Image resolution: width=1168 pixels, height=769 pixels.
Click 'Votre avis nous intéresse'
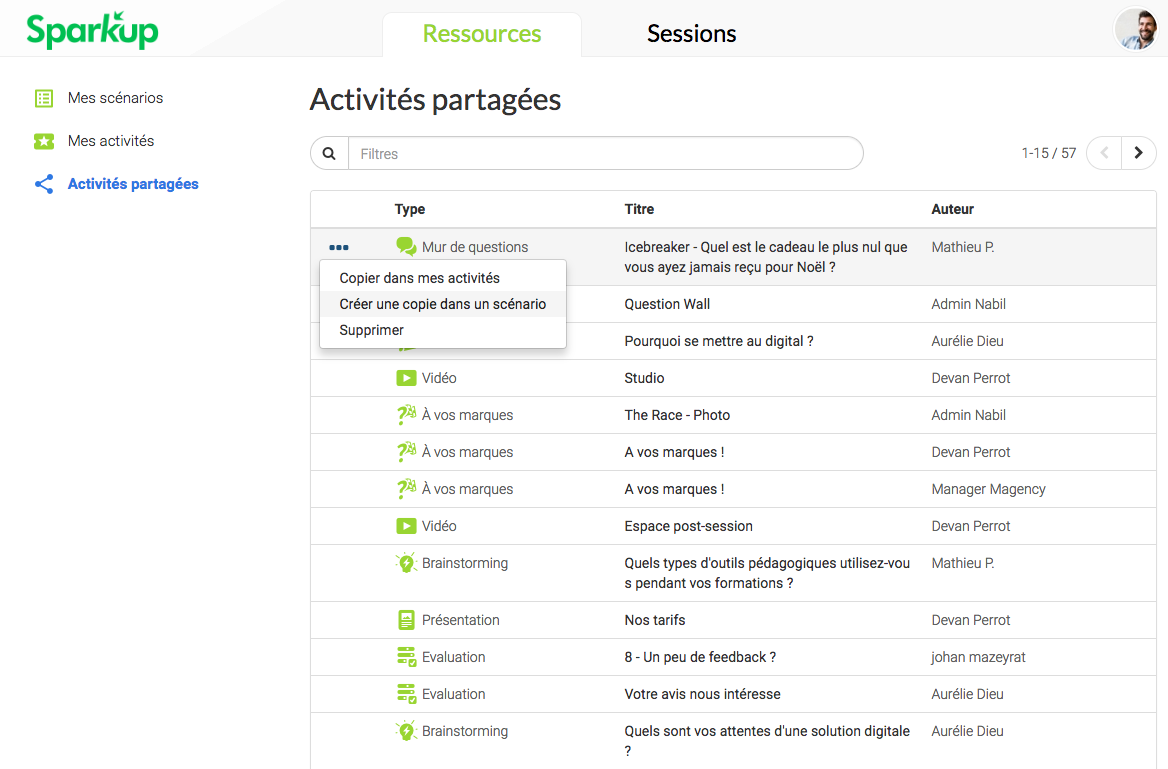click(x=702, y=694)
